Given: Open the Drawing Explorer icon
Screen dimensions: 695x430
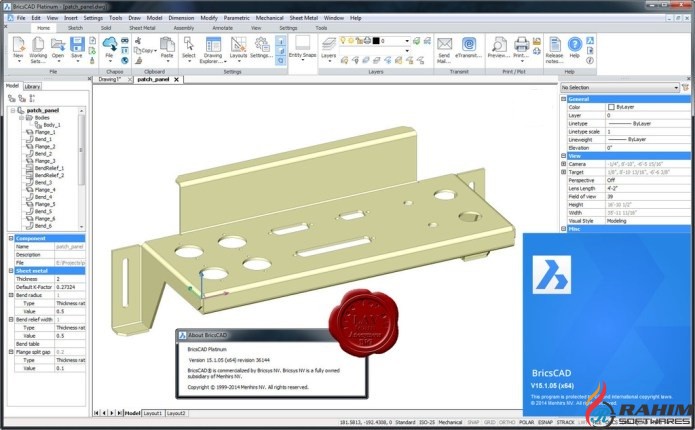Looking at the screenshot, I should (x=213, y=44).
